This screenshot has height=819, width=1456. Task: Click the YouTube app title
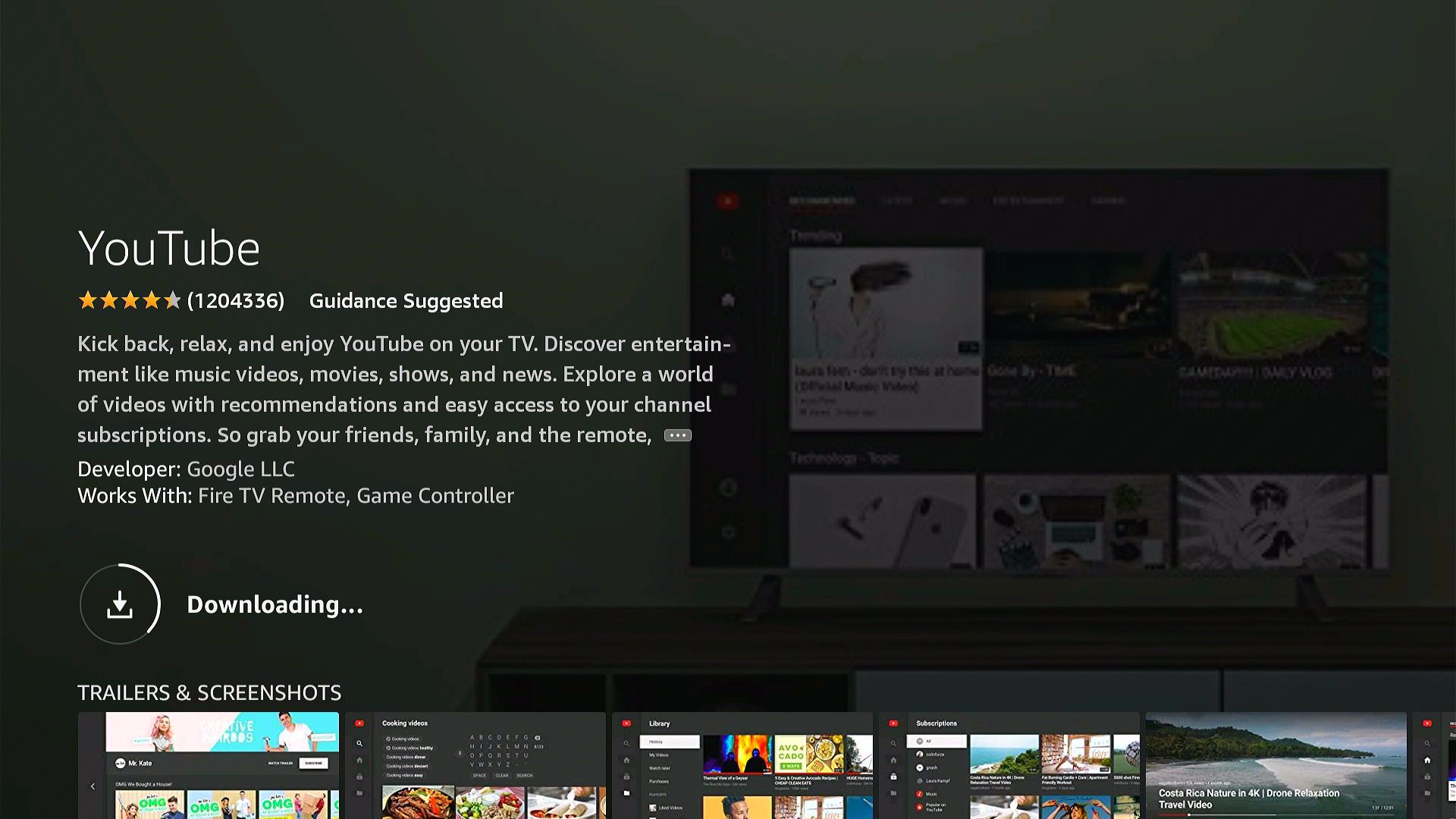click(169, 248)
